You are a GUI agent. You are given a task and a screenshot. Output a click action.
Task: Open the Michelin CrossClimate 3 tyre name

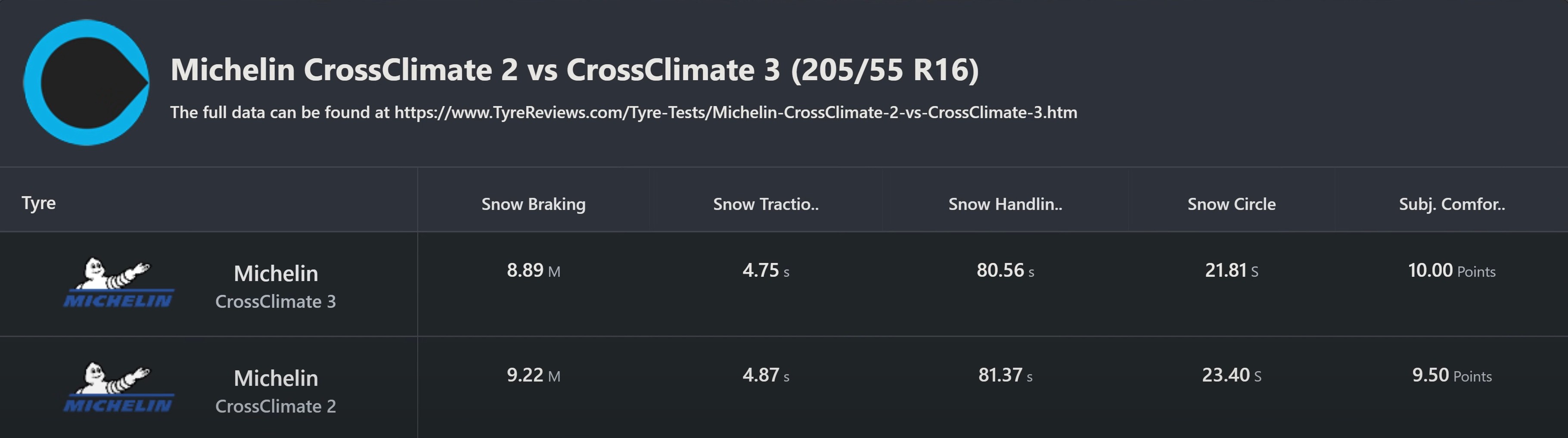click(x=276, y=286)
